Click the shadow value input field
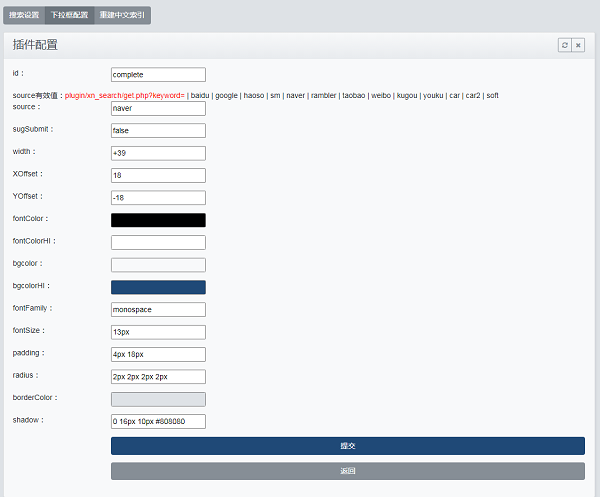 click(158, 422)
